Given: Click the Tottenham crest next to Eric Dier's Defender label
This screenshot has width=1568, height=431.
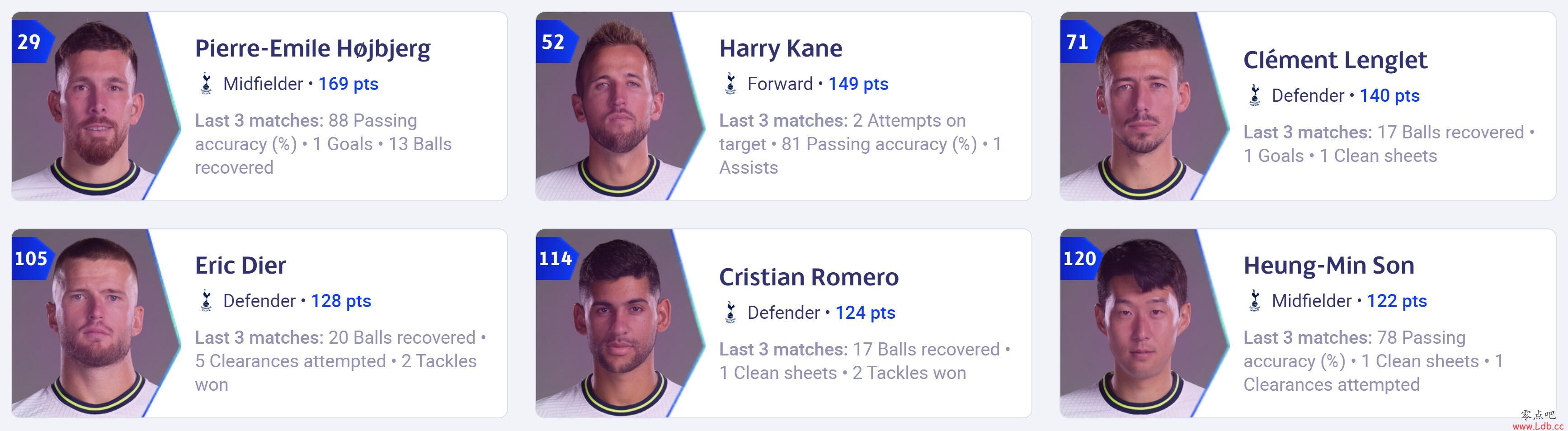Looking at the screenshot, I should click(x=207, y=301).
